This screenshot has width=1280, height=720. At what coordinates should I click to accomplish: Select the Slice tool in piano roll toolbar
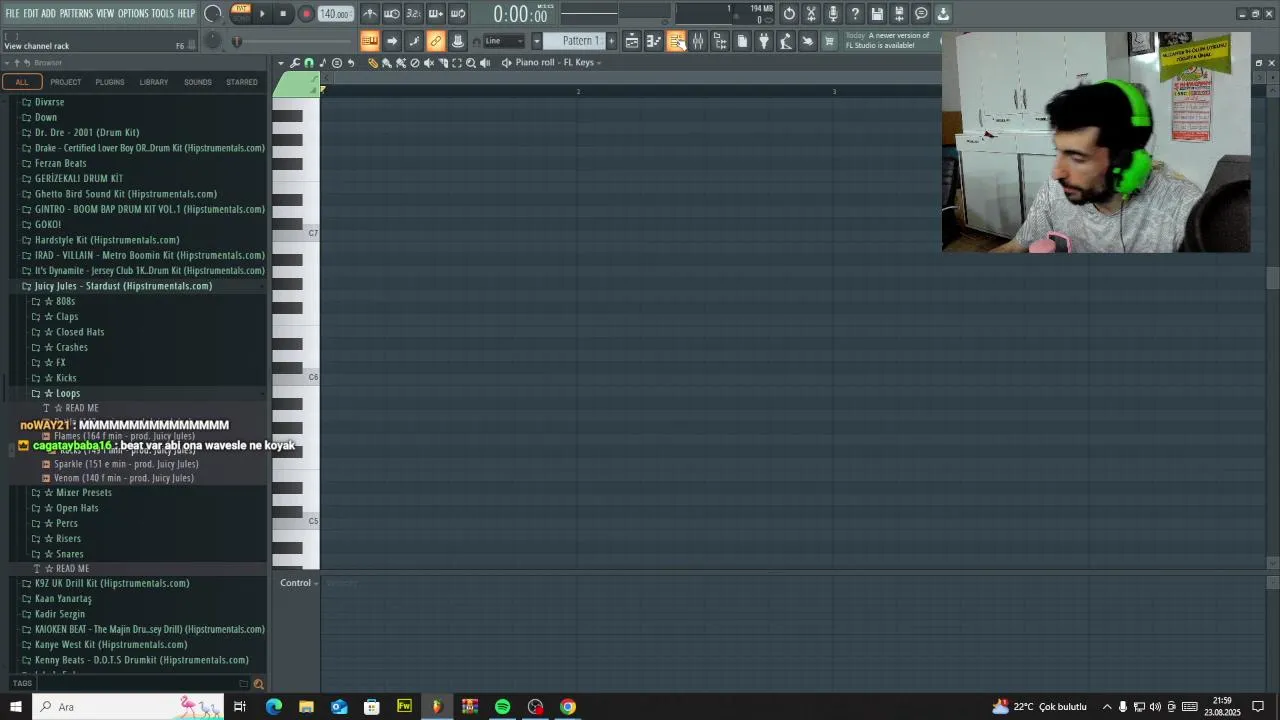443,62
